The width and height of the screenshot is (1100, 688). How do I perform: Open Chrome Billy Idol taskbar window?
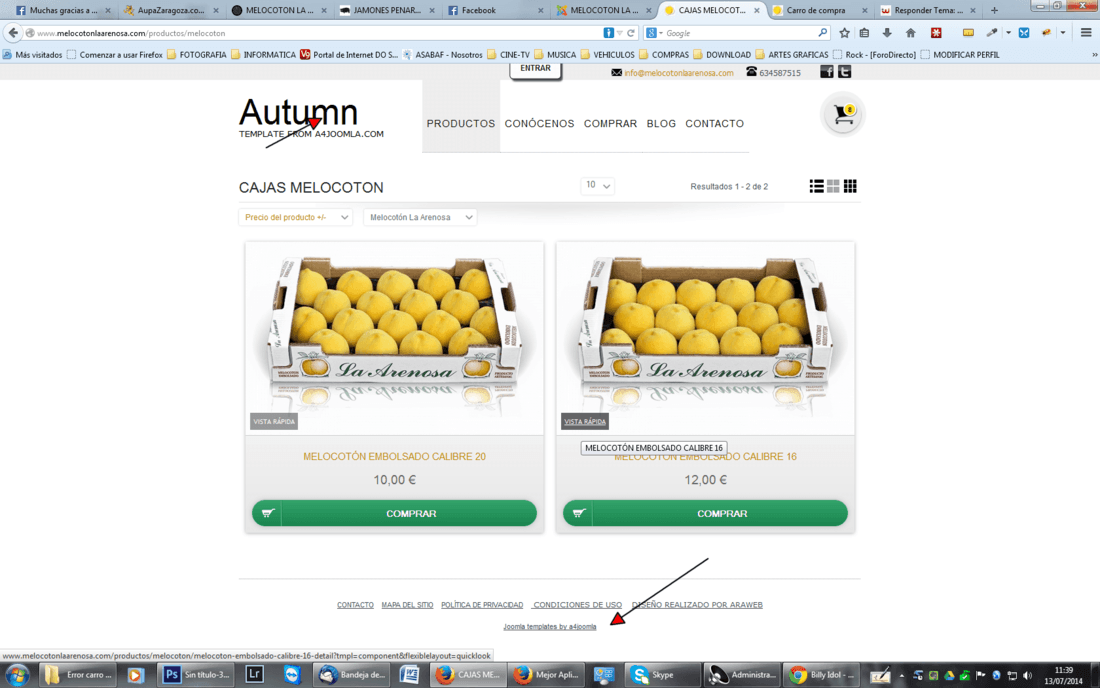coord(822,675)
